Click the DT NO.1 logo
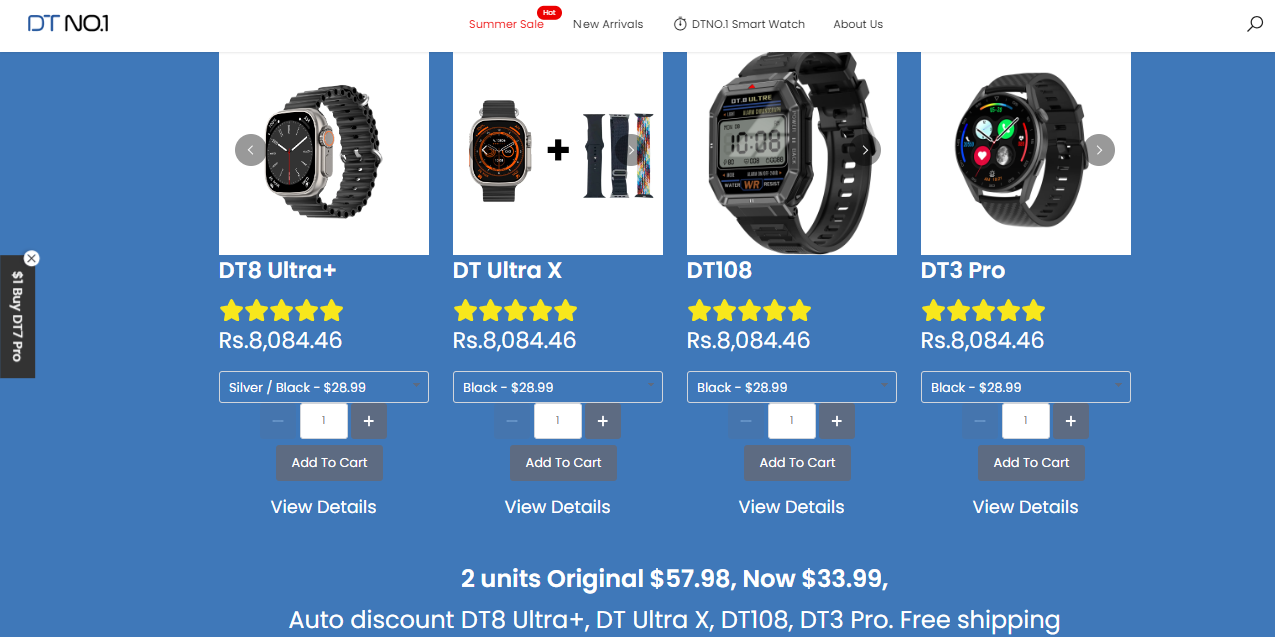This screenshot has width=1275, height=637. click(68, 23)
